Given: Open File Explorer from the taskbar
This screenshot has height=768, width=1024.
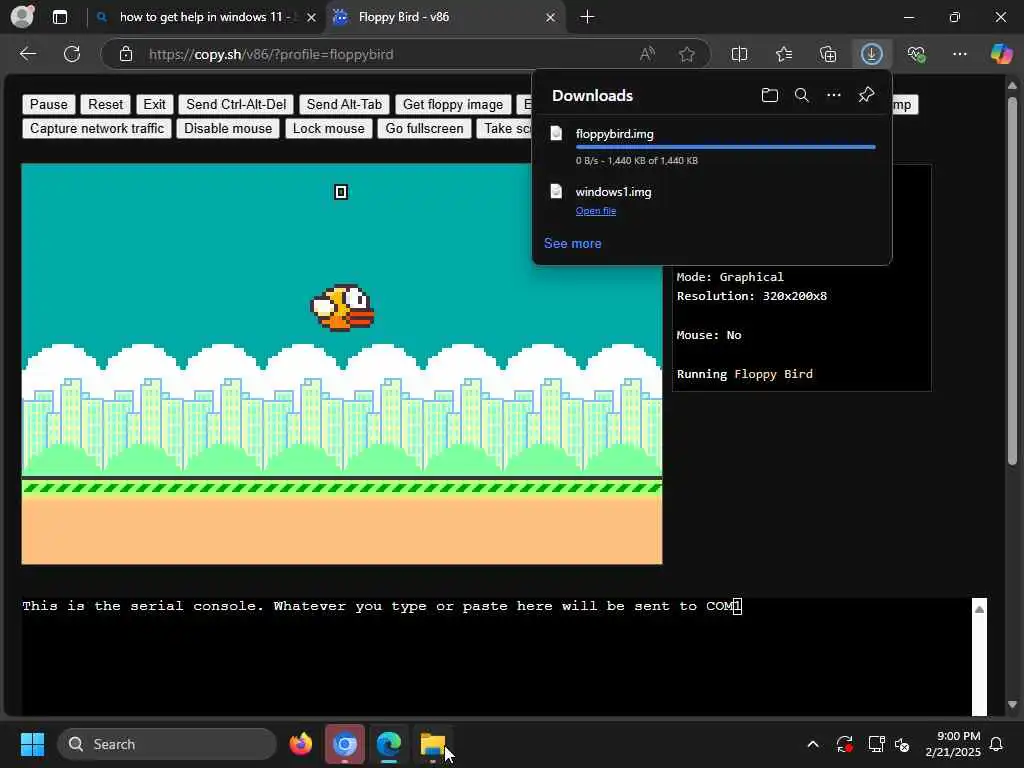Looking at the screenshot, I should (432, 744).
